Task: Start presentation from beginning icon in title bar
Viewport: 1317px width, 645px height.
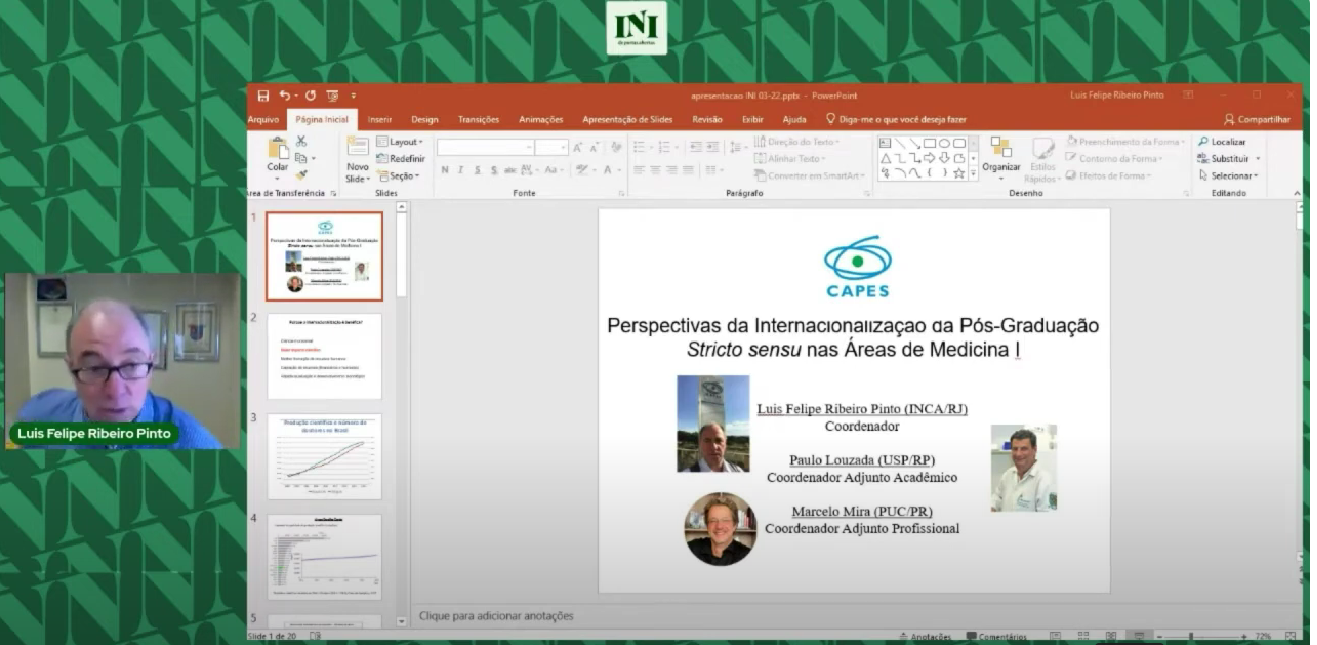Action: click(332, 96)
